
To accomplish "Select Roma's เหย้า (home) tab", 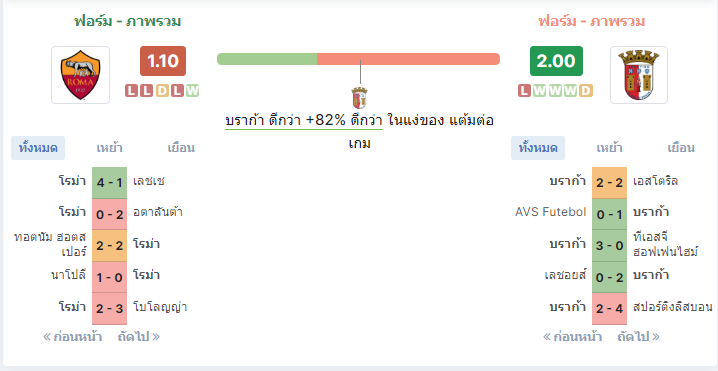I will (x=109, y=148).
